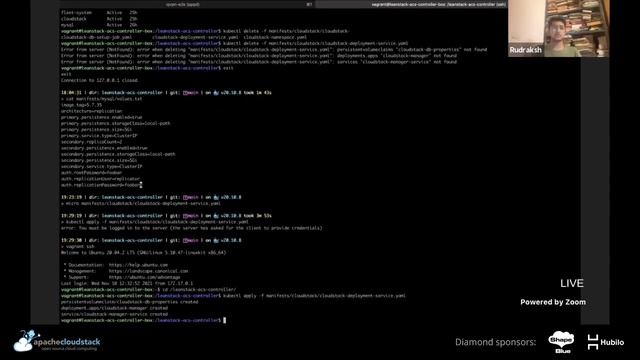This screenshot has height=360, width=640.
Task: Click the 19:29:30 prompt status line
Action: [151, 240]
